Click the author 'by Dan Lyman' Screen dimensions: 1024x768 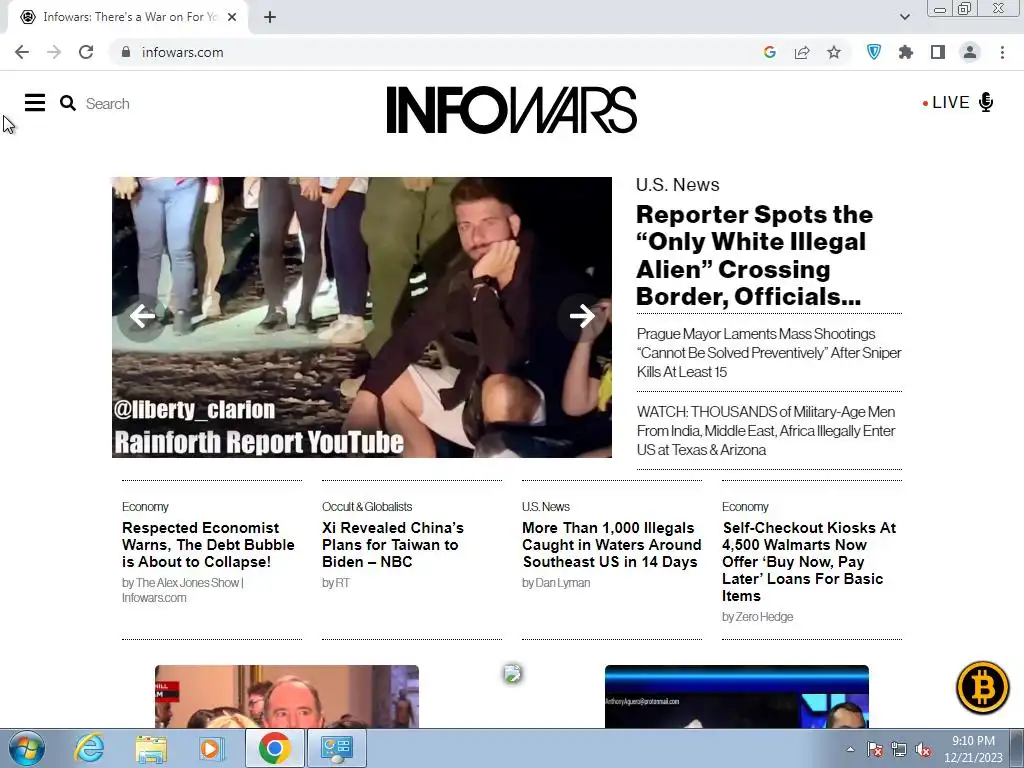click(556, 583)
